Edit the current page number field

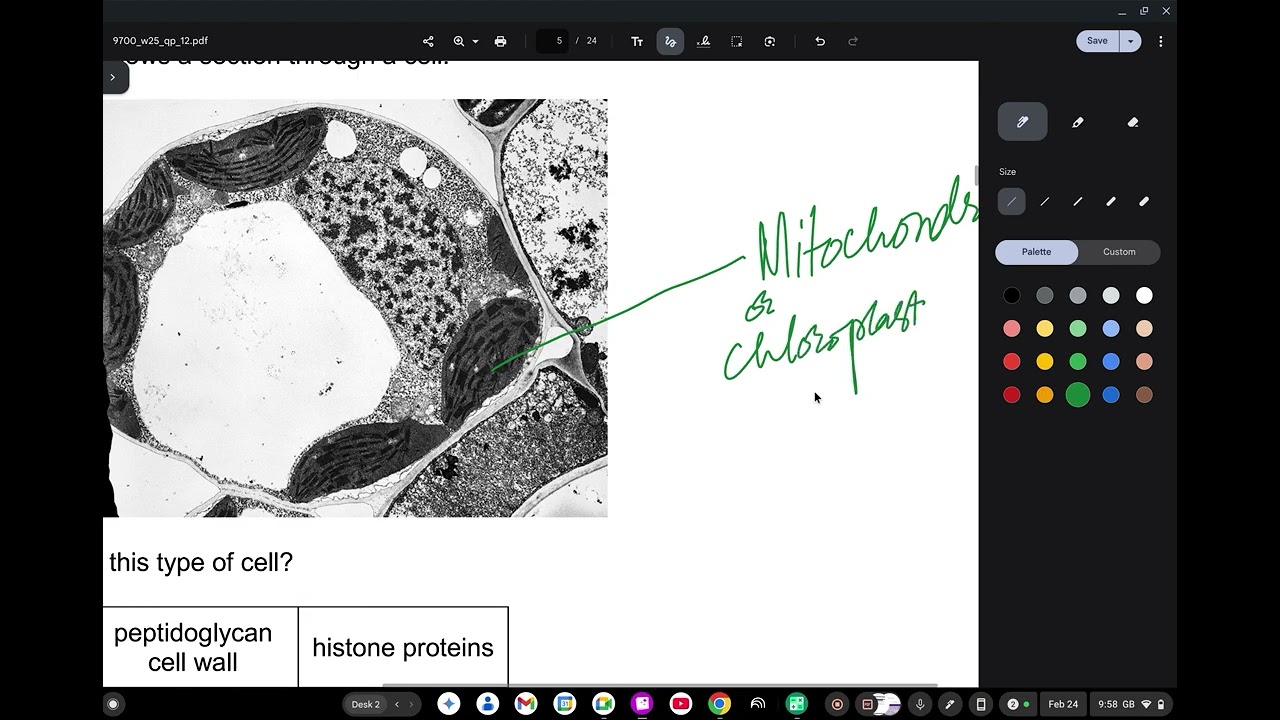553,41
